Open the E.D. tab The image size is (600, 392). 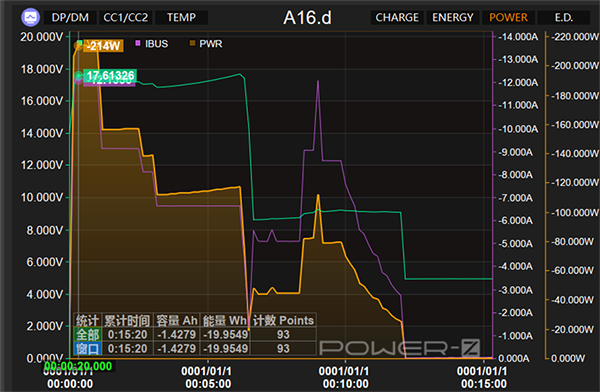564,18
